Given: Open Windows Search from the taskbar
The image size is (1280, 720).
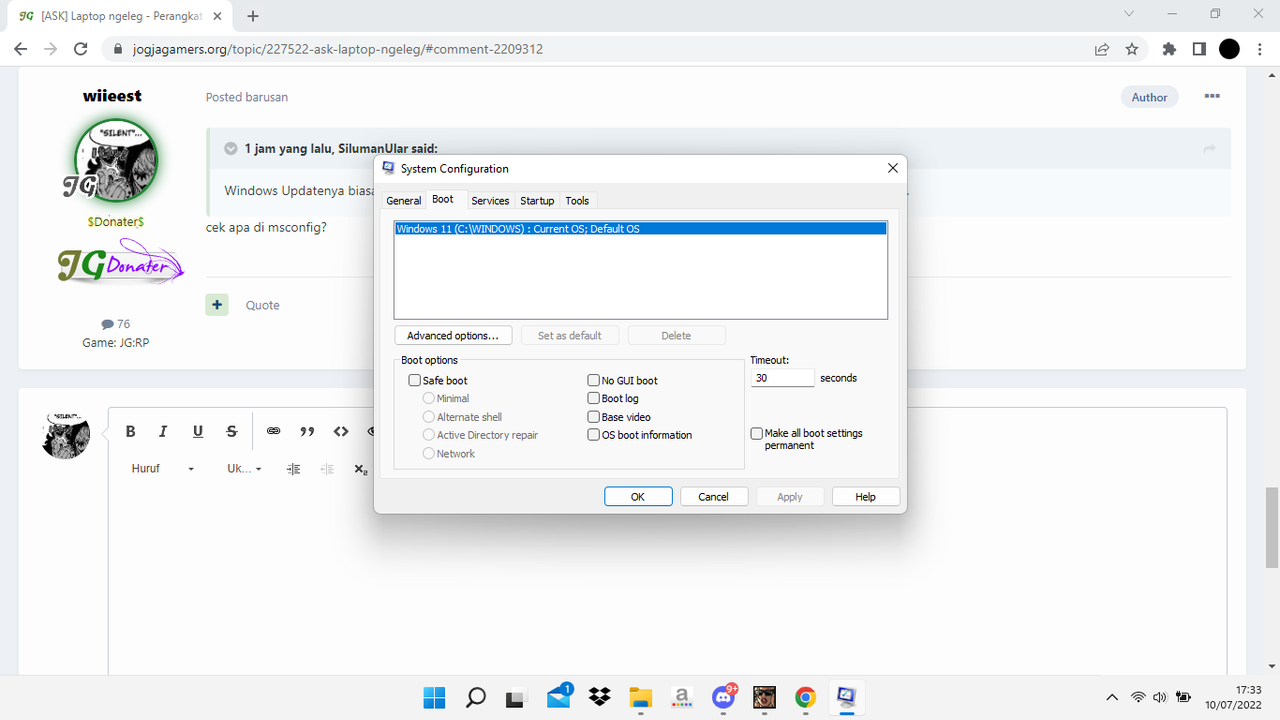Looking at the screenshot, I should [x=476, y=697].
